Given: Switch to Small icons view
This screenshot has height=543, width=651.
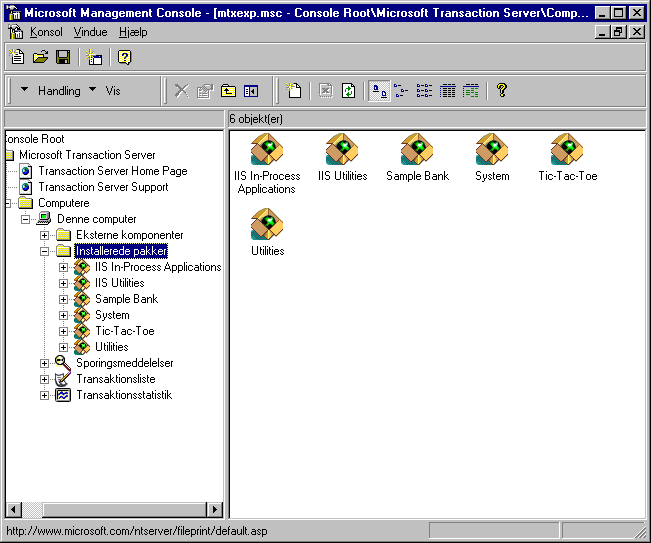Looking at the screenshot, I should [x=401, y=90].
